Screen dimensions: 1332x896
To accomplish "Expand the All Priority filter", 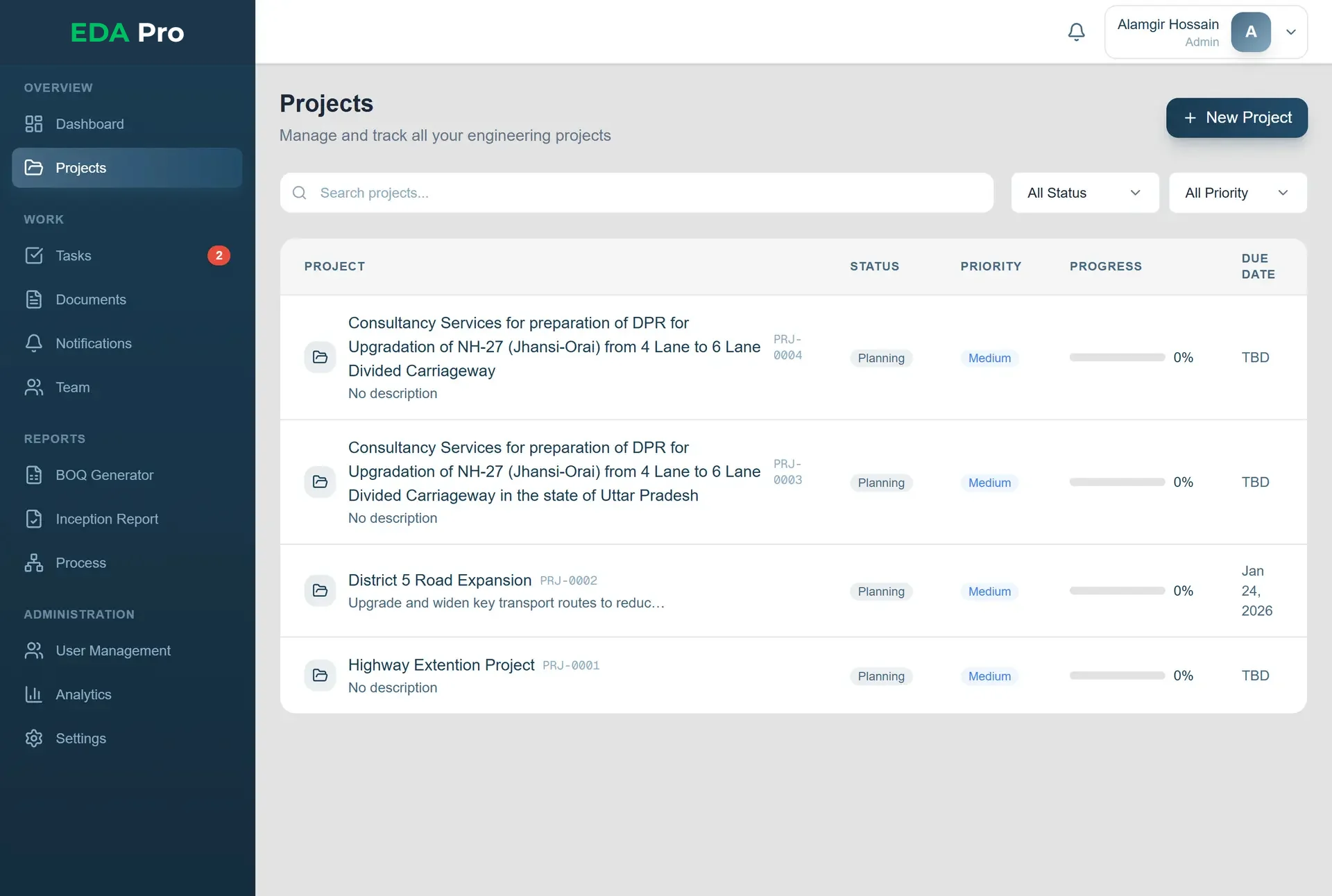I will point(1238,193).
